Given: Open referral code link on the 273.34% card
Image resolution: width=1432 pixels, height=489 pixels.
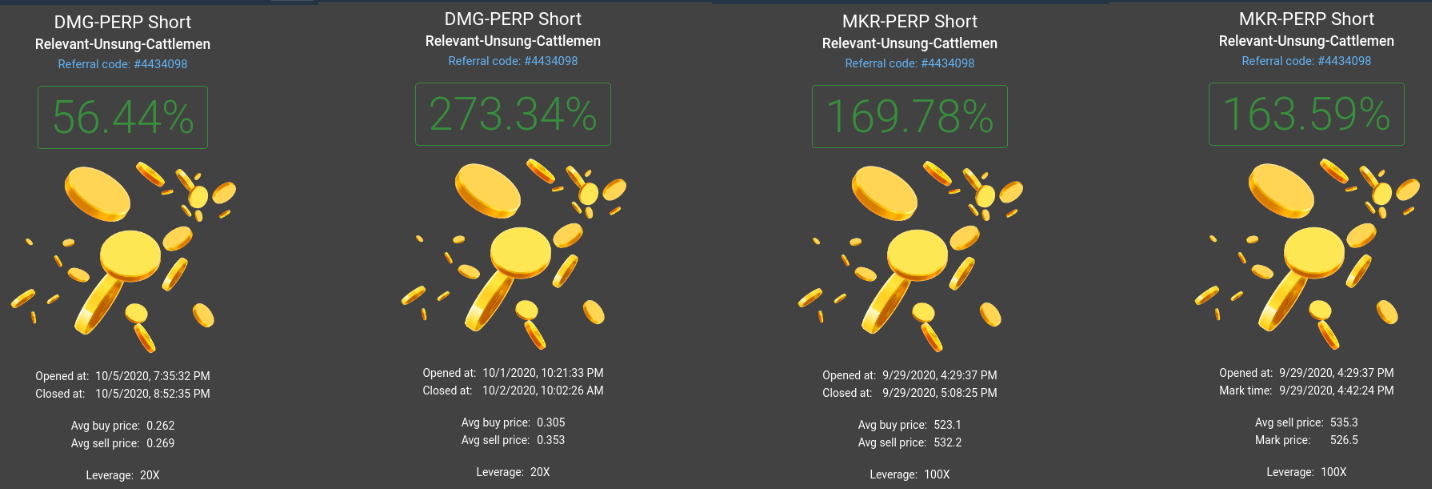Looking at the screenshot, I should click(x=513, y=61).
